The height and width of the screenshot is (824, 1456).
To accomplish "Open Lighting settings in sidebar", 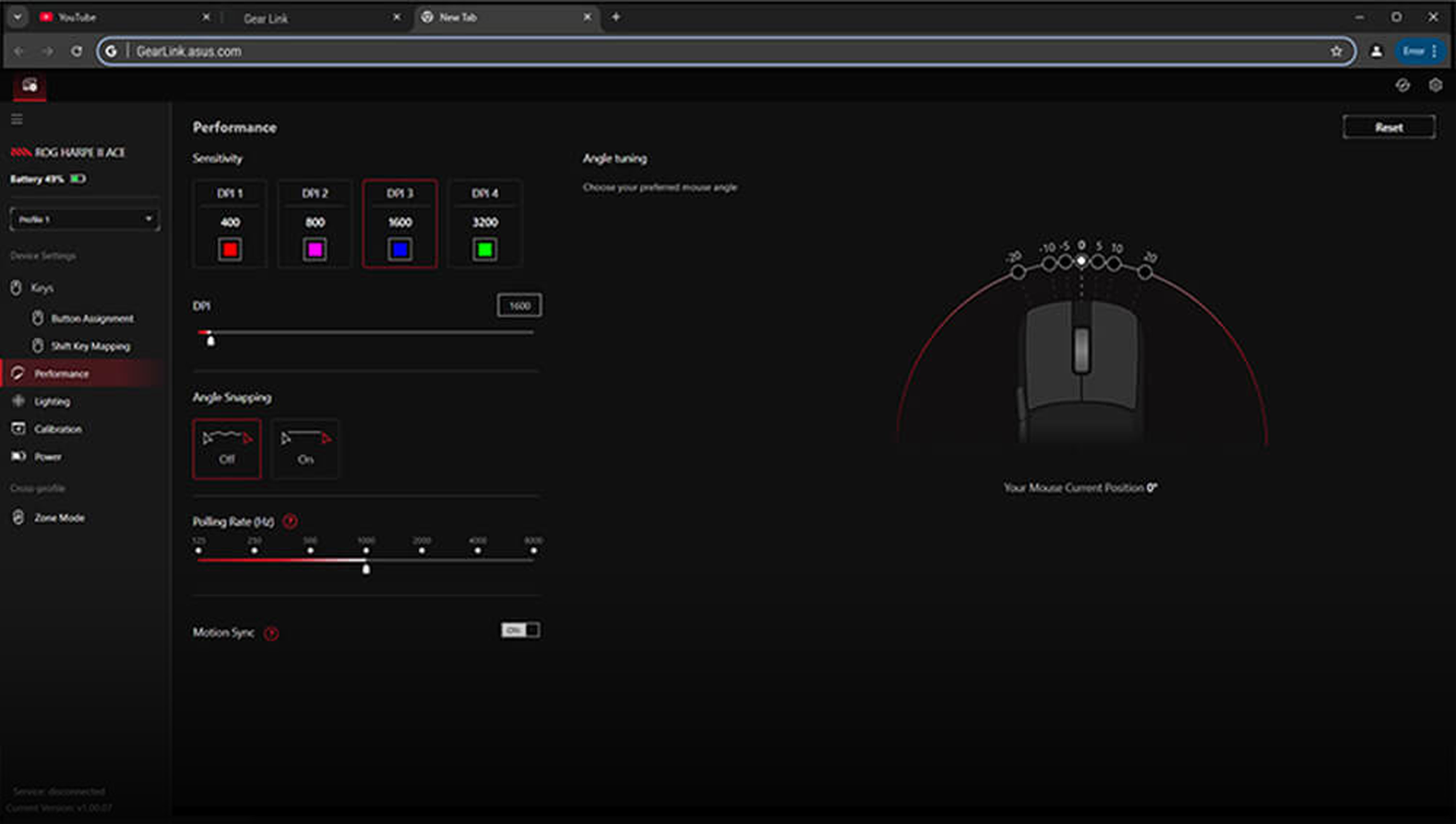I will click(52, 401).
